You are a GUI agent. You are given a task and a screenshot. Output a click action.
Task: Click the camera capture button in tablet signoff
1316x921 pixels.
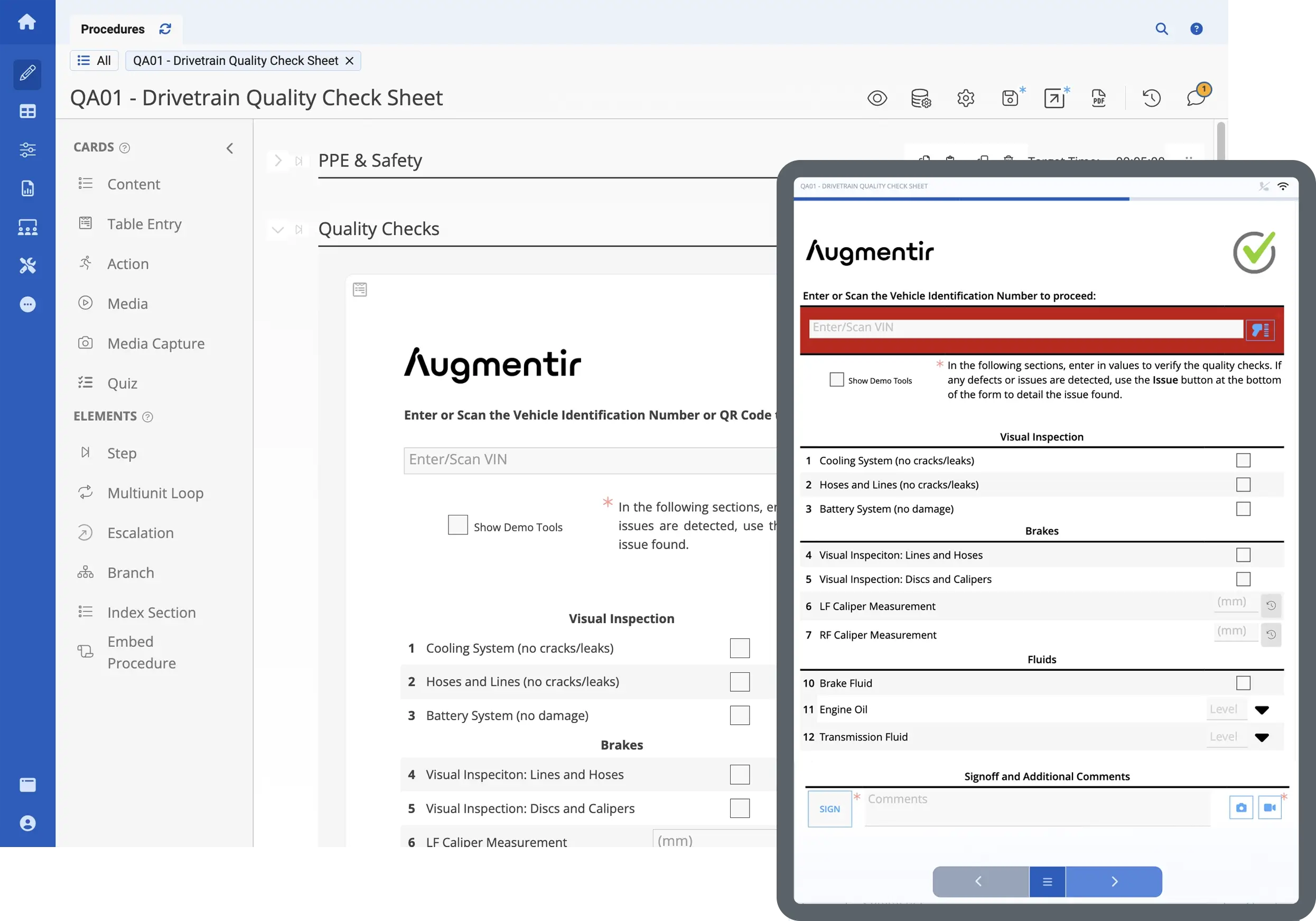[1241, 807]
